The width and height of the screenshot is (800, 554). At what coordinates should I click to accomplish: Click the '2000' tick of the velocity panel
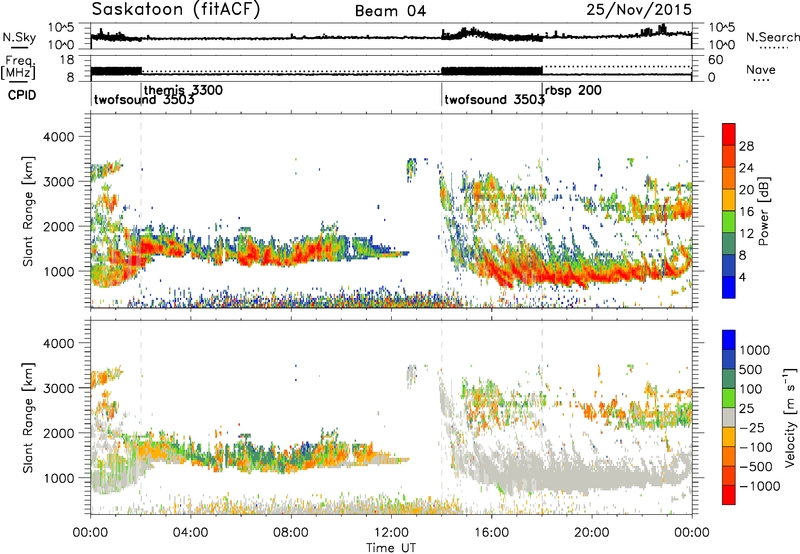58,433
